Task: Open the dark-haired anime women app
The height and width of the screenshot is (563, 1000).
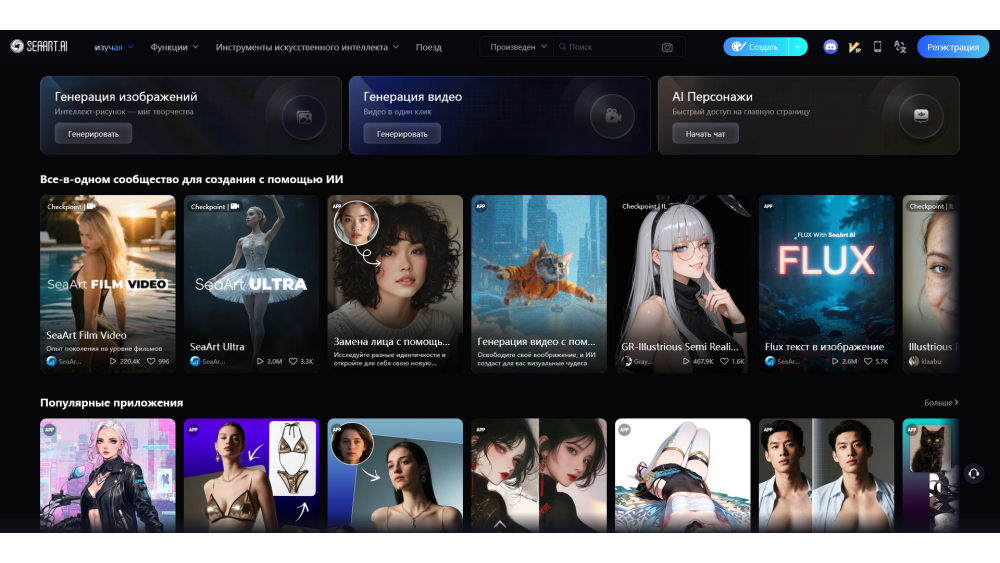Action: (x=539, y=475)
